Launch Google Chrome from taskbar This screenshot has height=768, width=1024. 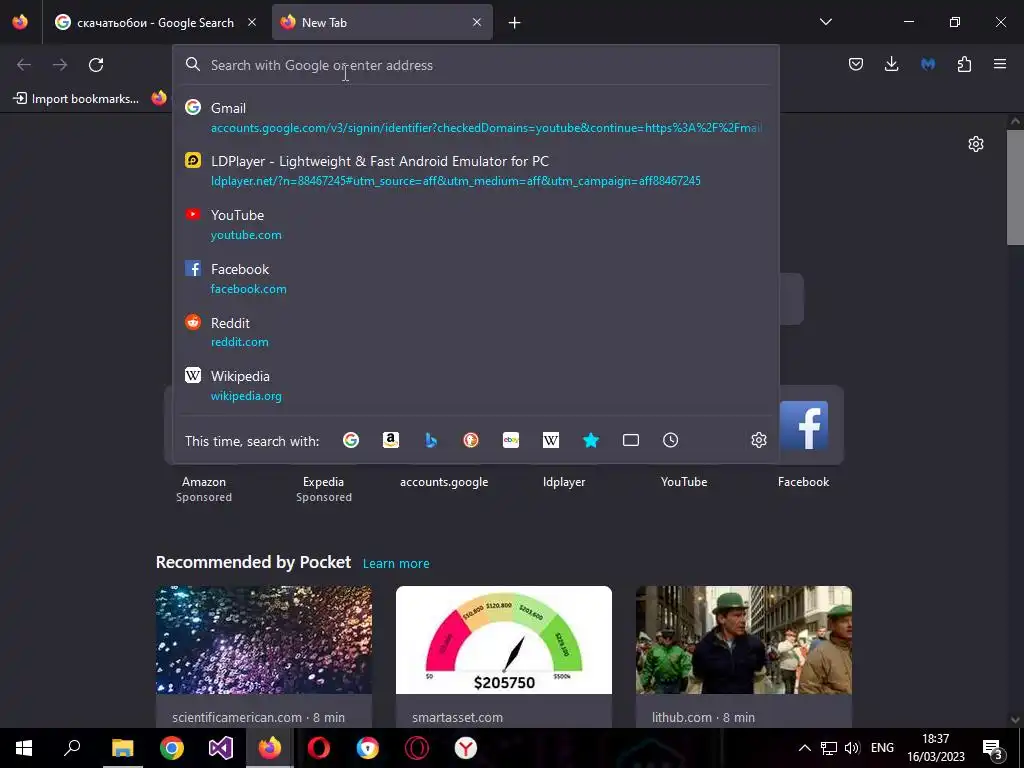[172, 748]
